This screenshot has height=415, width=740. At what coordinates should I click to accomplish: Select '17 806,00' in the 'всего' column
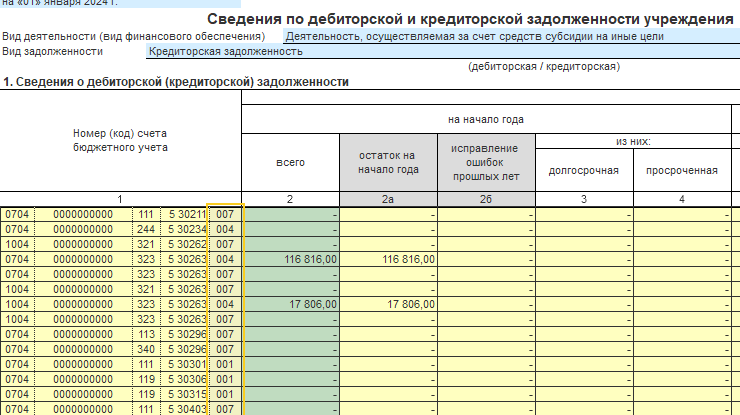[x=290, y=305]
